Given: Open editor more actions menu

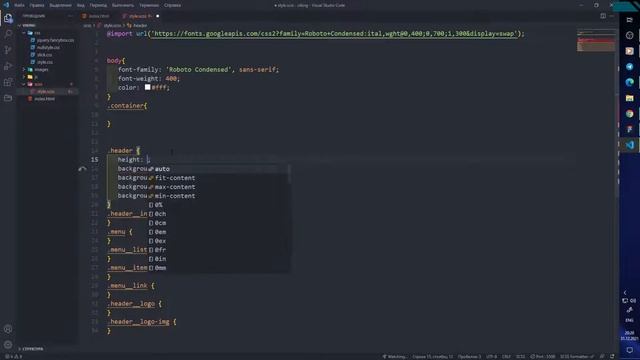Looking at the screenshot, I should pos(612,16).
